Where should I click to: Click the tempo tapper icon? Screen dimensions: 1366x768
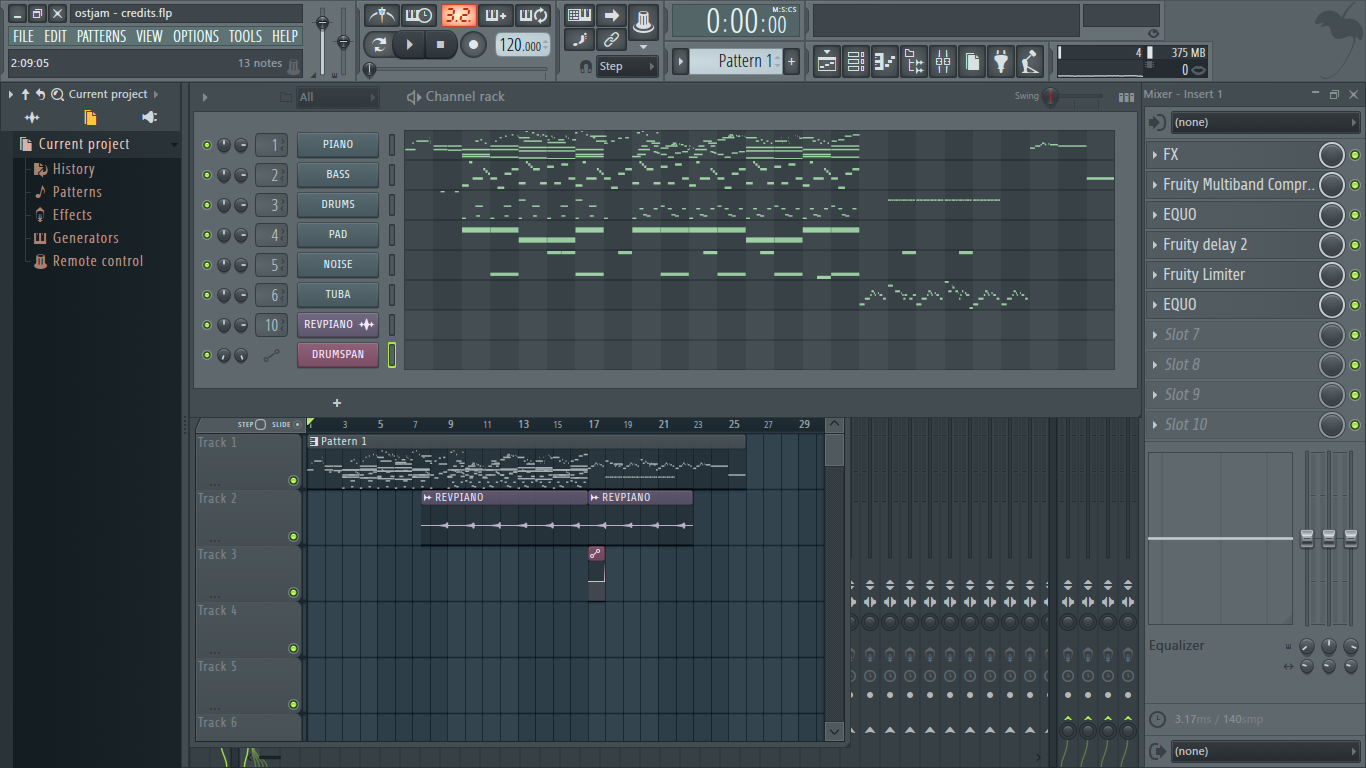pos(1030,62)
